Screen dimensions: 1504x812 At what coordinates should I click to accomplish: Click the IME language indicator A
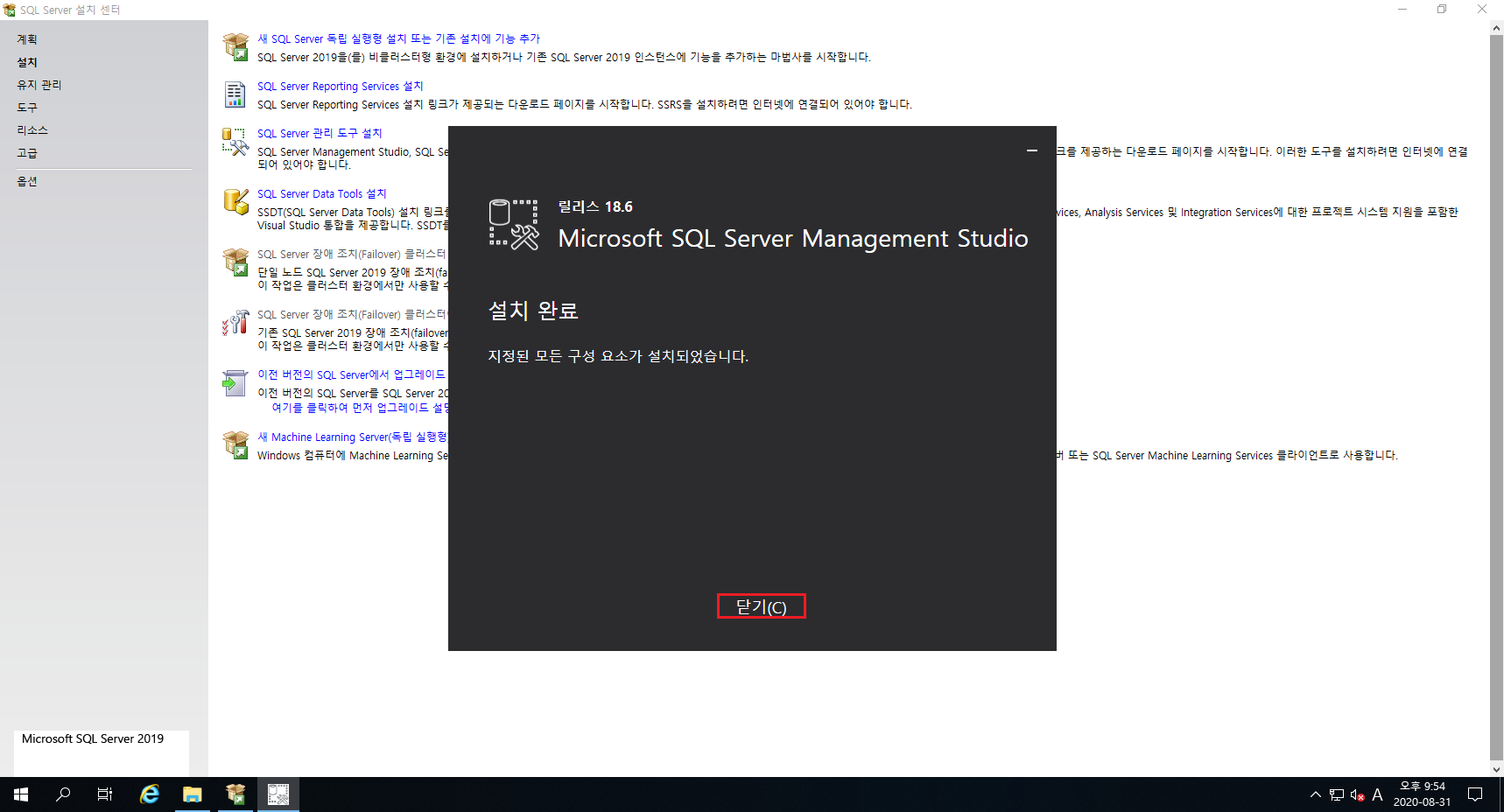1377,794
